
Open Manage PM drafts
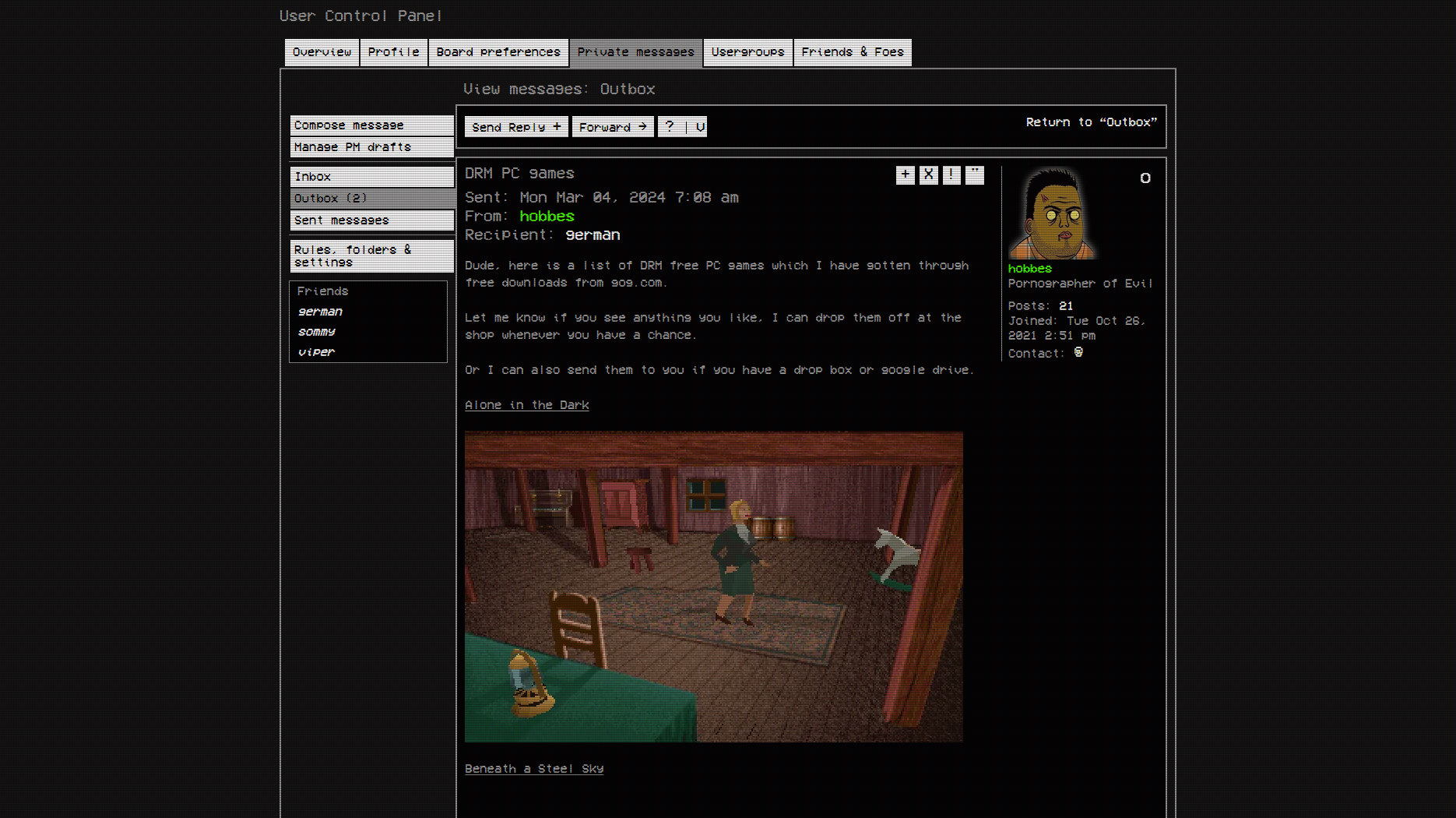point(372,147)
